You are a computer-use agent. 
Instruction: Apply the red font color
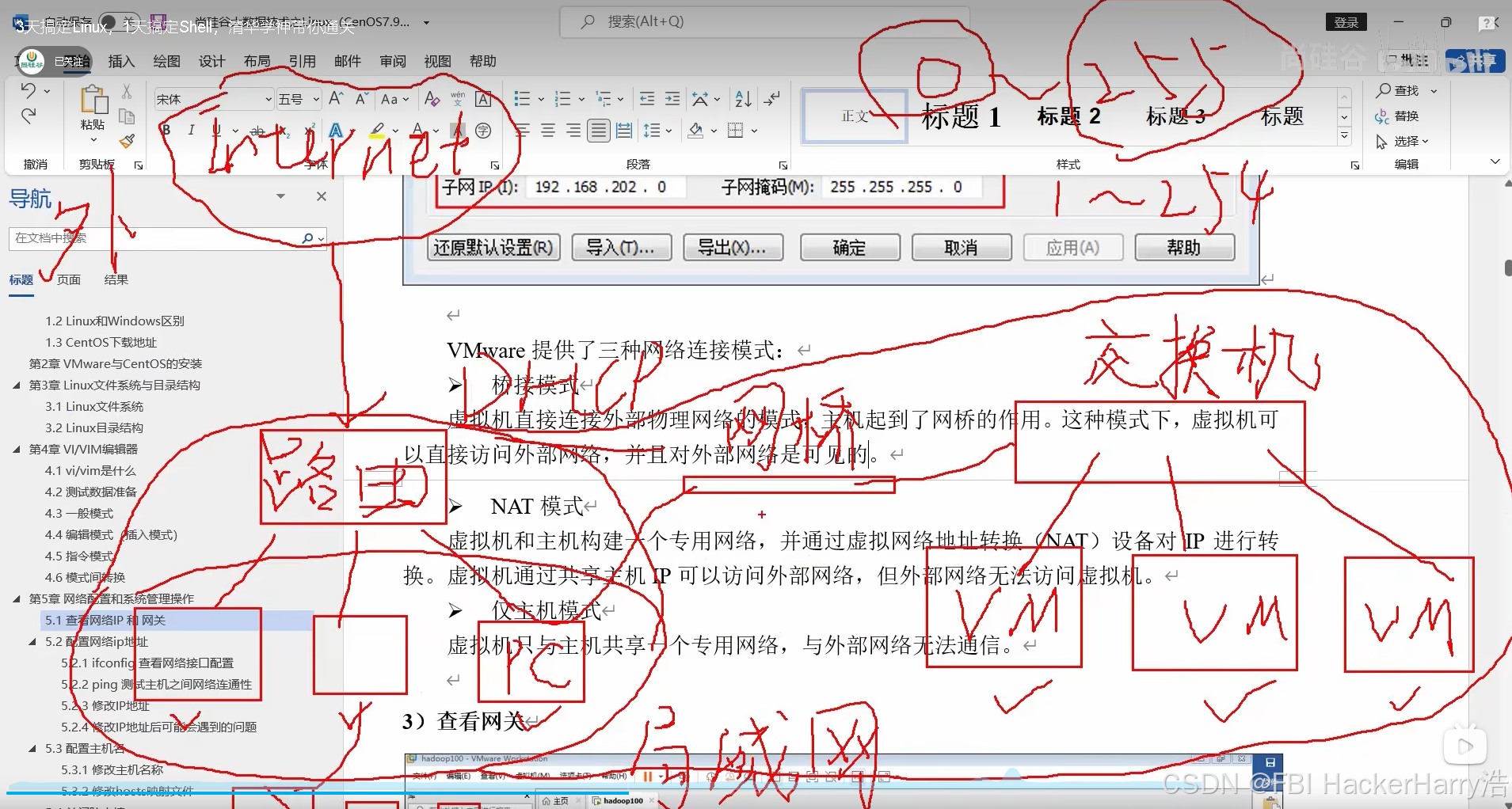tap(417, 131)
